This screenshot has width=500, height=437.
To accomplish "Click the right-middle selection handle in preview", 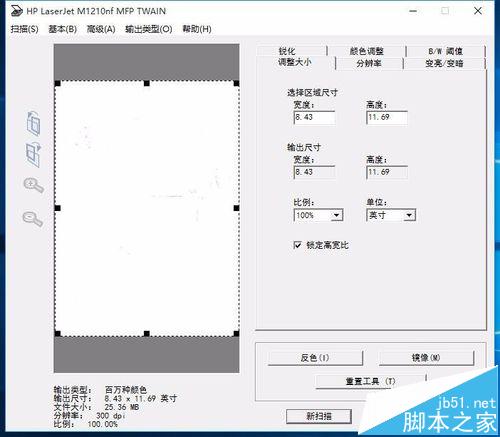I will [x=236, y=208].
